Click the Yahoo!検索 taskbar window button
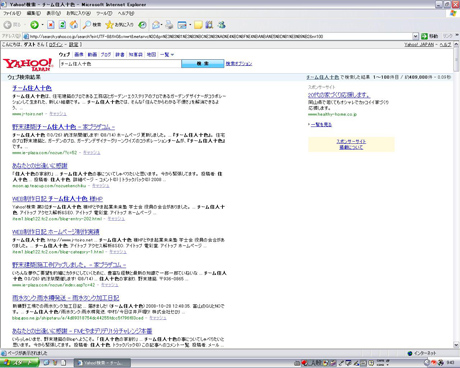This screenshot has width=460, height=368. pyautogui.click(x=102, y=363)
